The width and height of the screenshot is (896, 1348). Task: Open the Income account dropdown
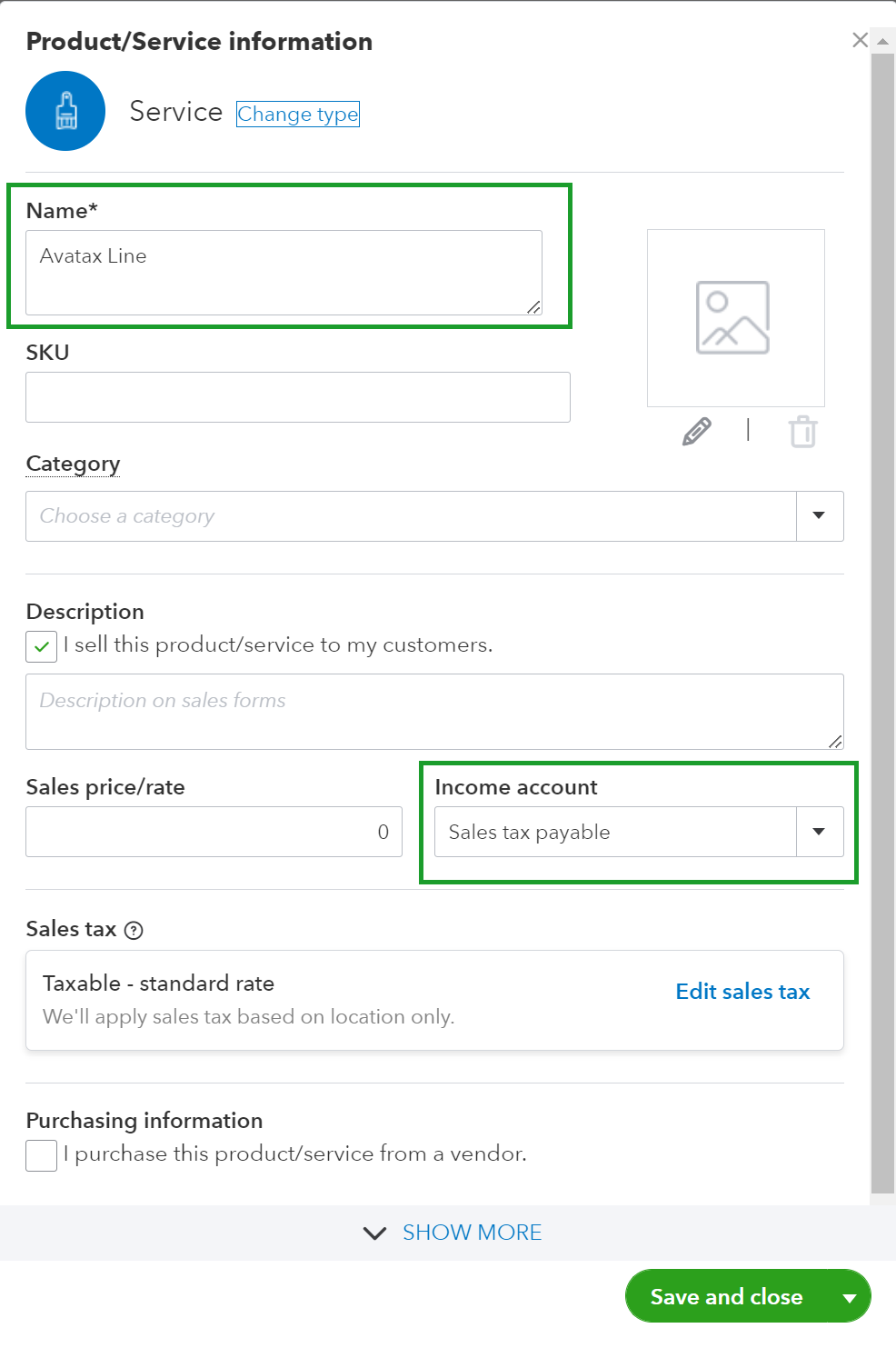[819, 832]
